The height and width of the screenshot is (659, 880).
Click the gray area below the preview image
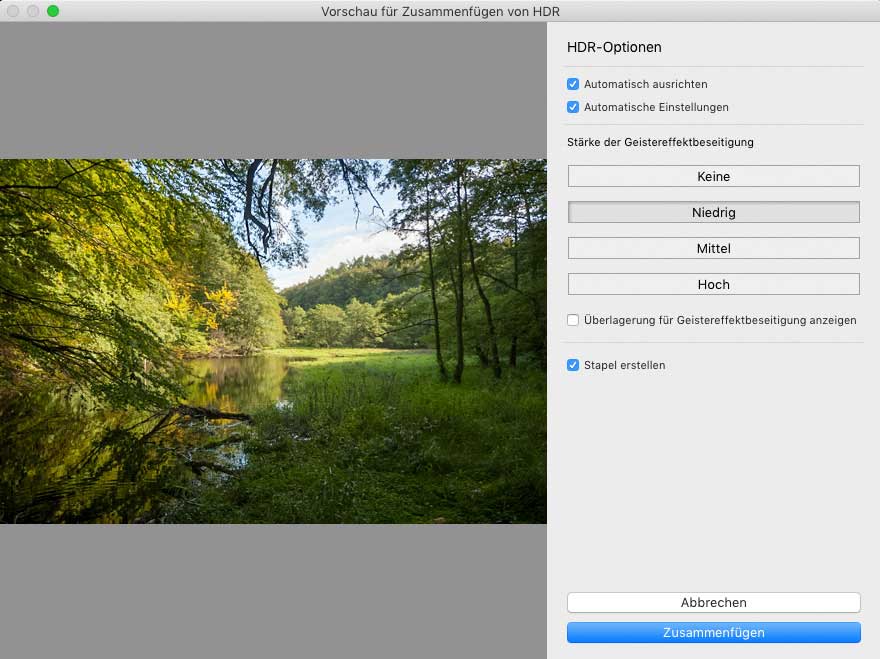273,590
